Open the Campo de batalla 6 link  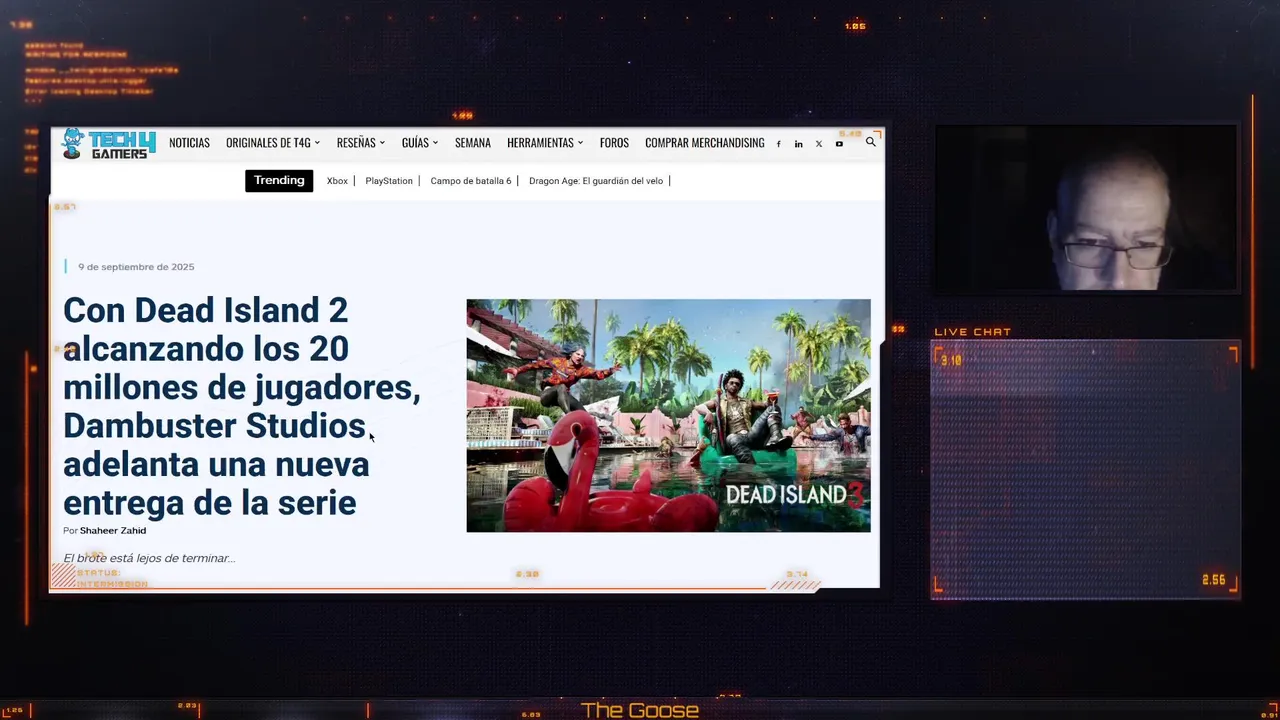(471, 181)
